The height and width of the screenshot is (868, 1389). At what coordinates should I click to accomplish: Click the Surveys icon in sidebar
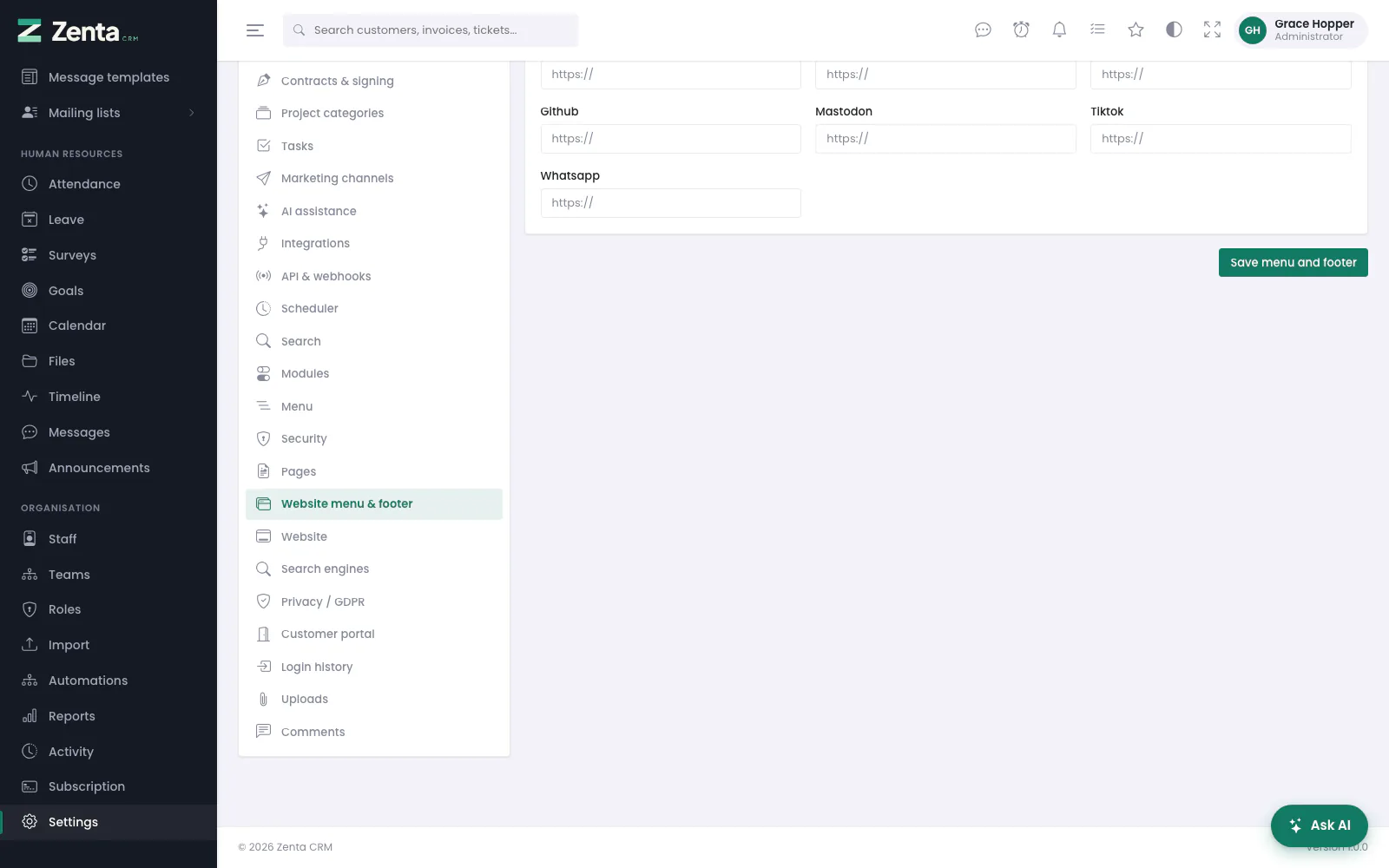coord(30,255)
